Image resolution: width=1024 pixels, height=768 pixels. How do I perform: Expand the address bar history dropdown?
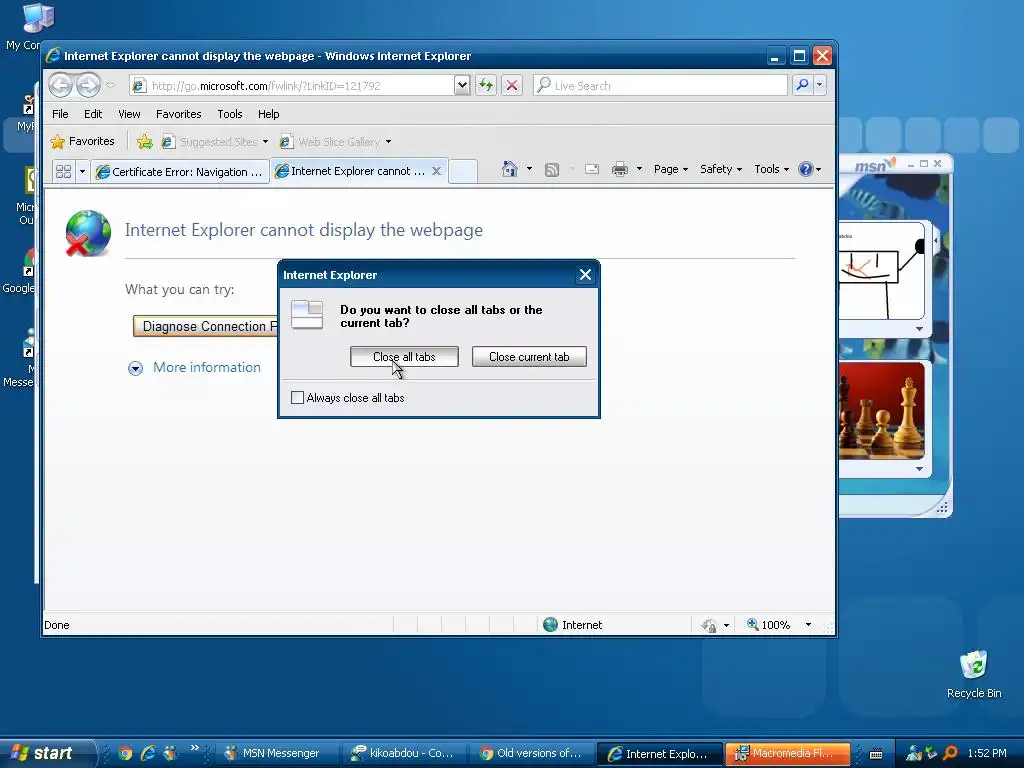(462, 85)
